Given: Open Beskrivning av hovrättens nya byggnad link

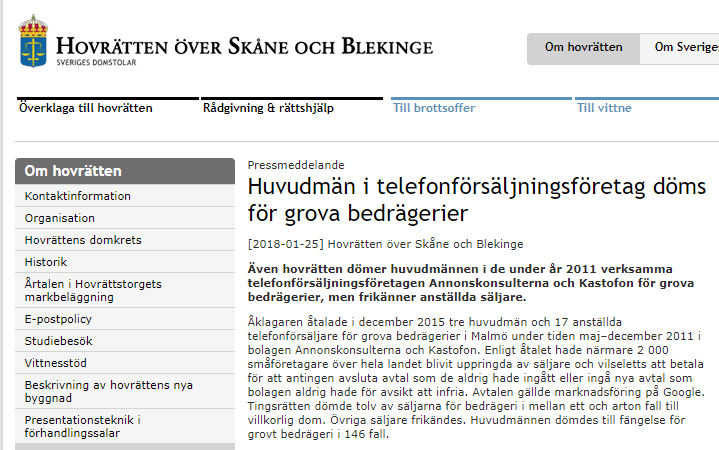Looking at the screenshot, I should pyautogui.click(x=125, y=391).
